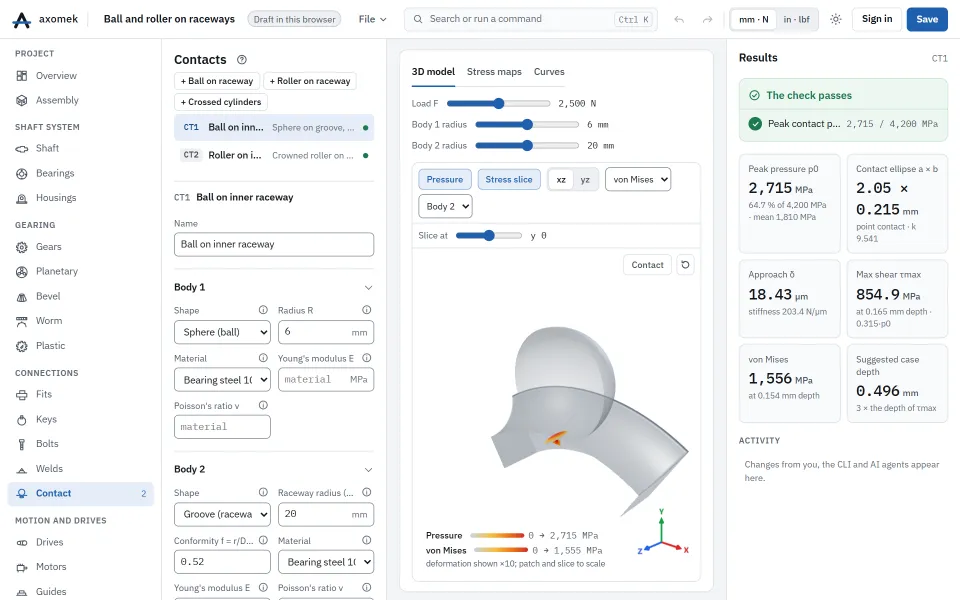Click the redo arrow icon
The height and width of the screenshot is (600, 960).
click(707, 20)
